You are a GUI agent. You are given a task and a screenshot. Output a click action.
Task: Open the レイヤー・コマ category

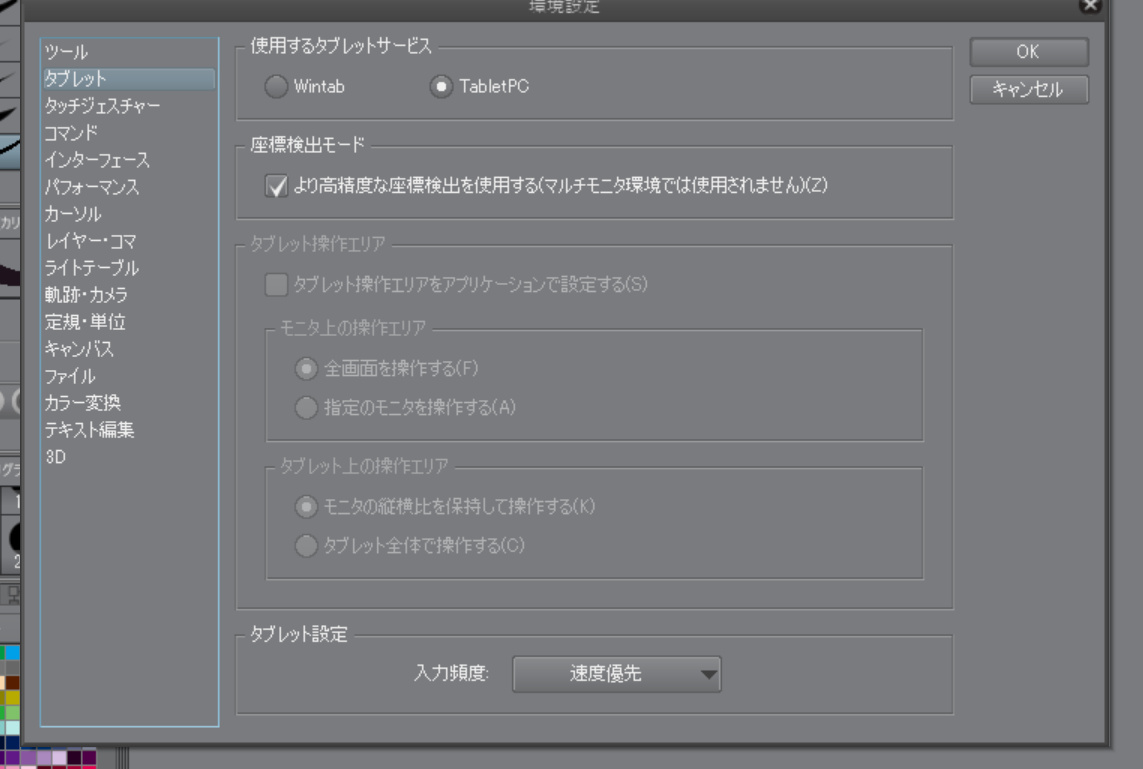click(x=129, y=241)
